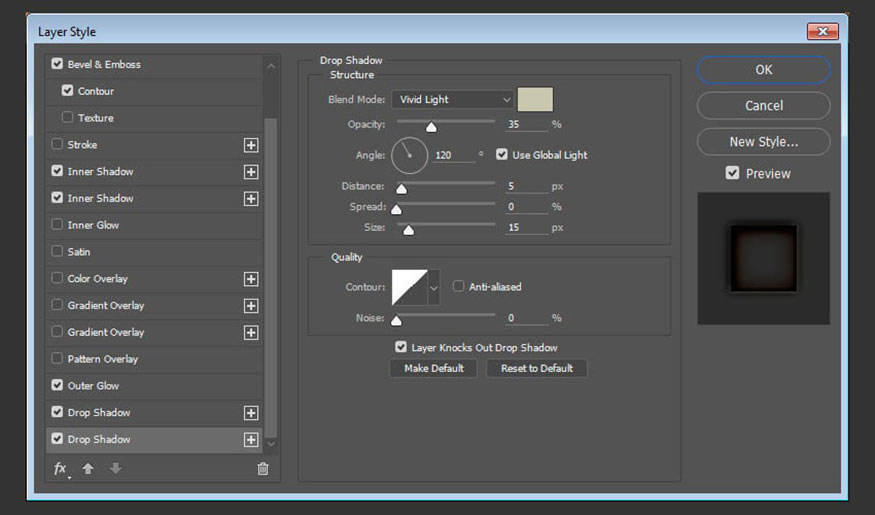Click the Distance slider handle

401,189
